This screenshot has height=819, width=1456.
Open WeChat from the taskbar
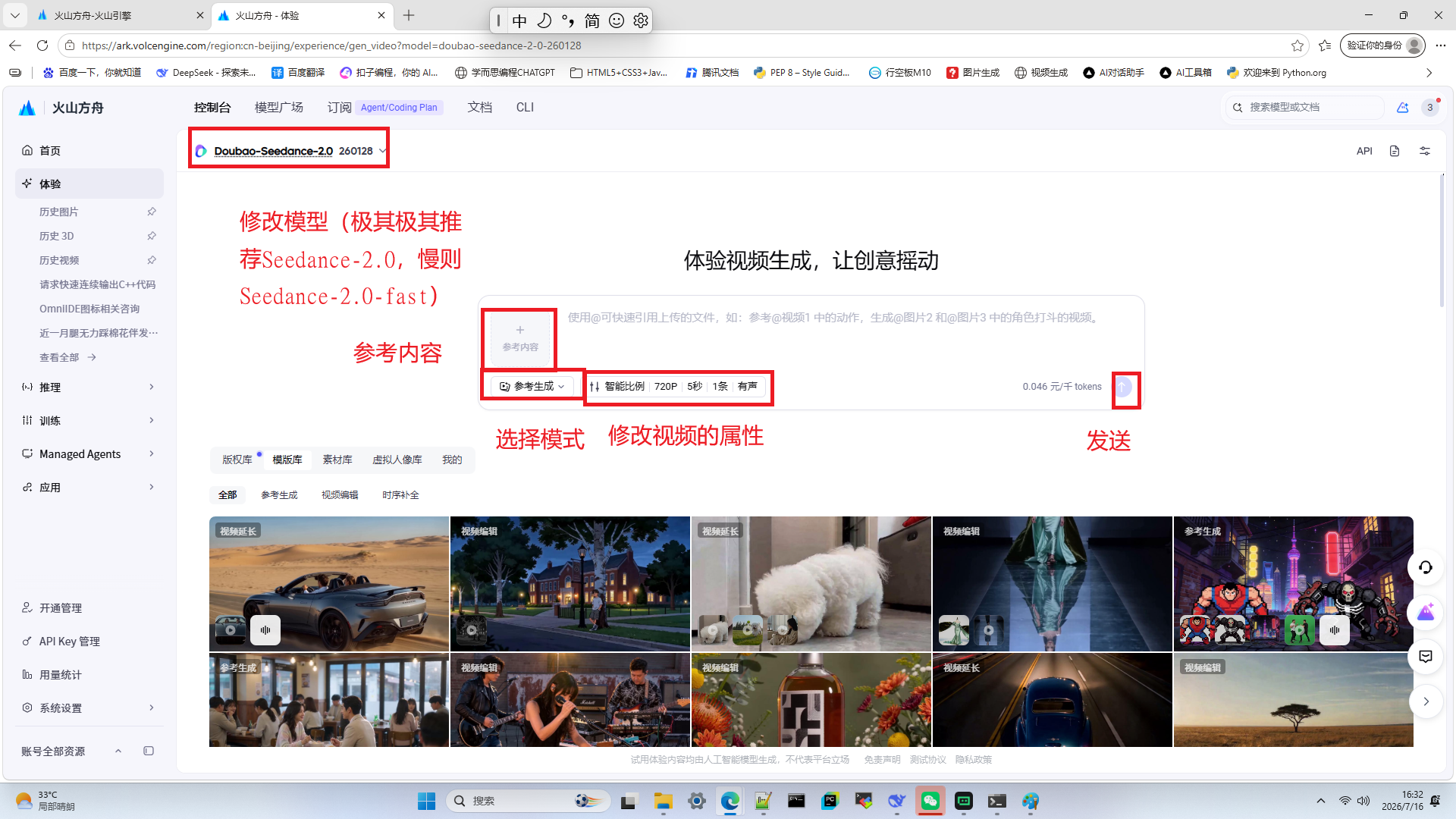(930, 801)
